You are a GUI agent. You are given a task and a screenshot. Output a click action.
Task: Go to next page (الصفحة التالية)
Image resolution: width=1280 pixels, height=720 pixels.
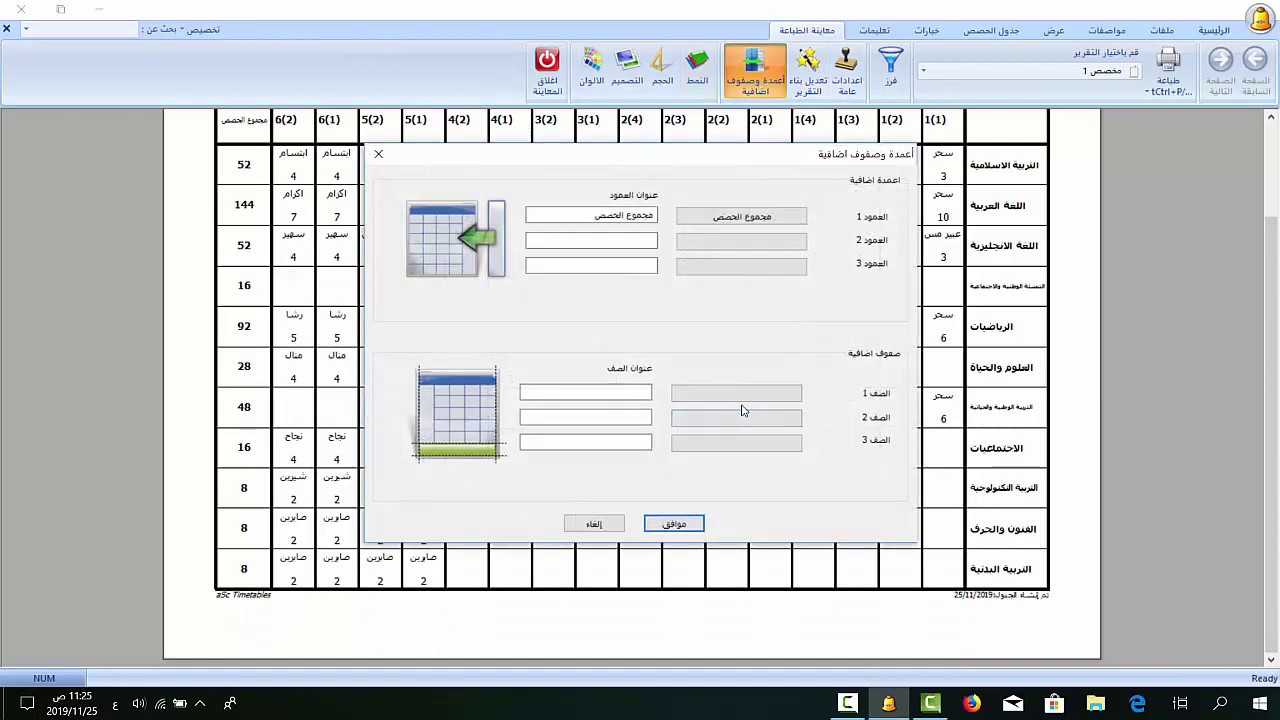[x=1221, y=71]
